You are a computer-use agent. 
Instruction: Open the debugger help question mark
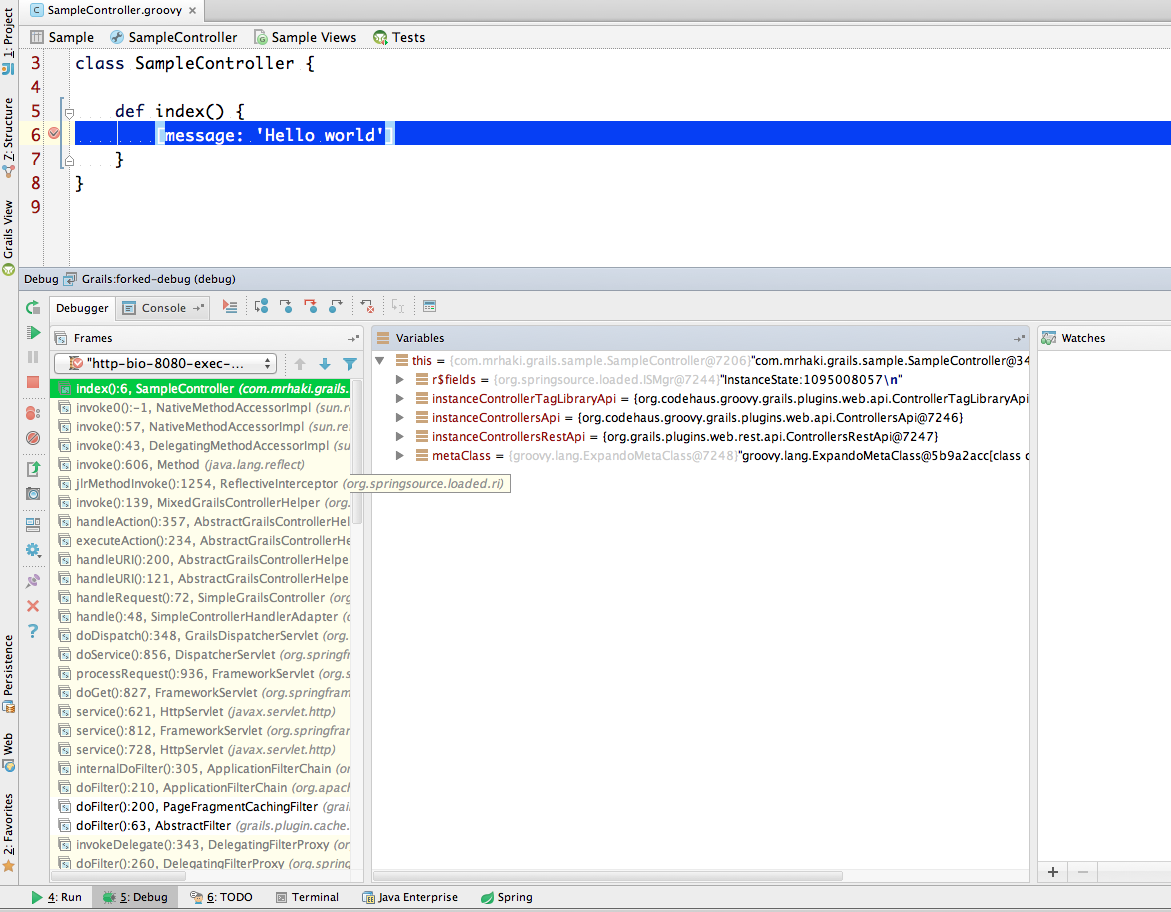pyautogui.click(x=33, y=631)
